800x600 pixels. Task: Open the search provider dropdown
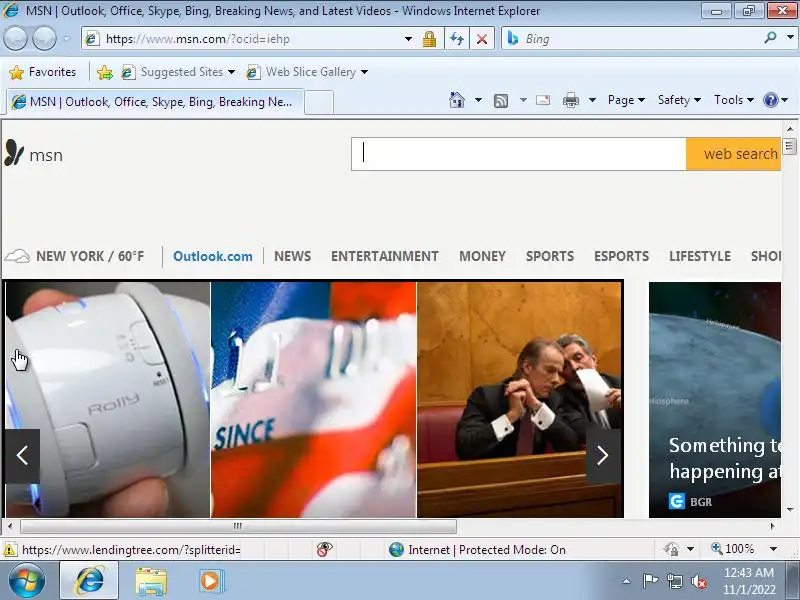[x=790, y=38]
